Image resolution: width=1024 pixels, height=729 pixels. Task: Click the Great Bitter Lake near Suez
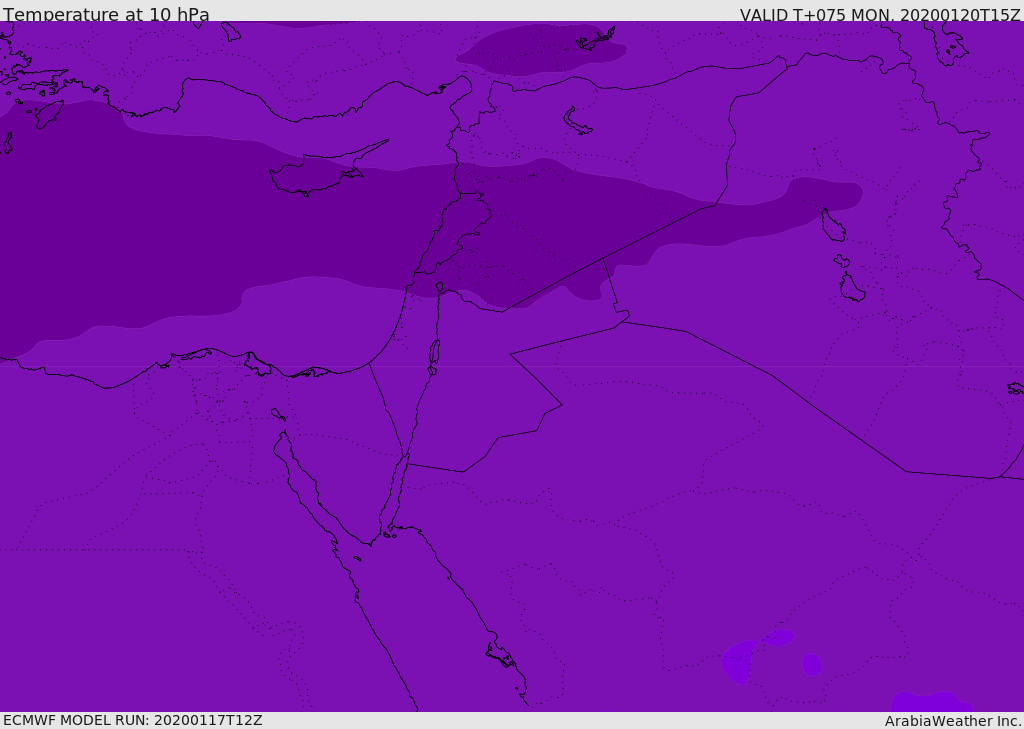tap(278, 414)
